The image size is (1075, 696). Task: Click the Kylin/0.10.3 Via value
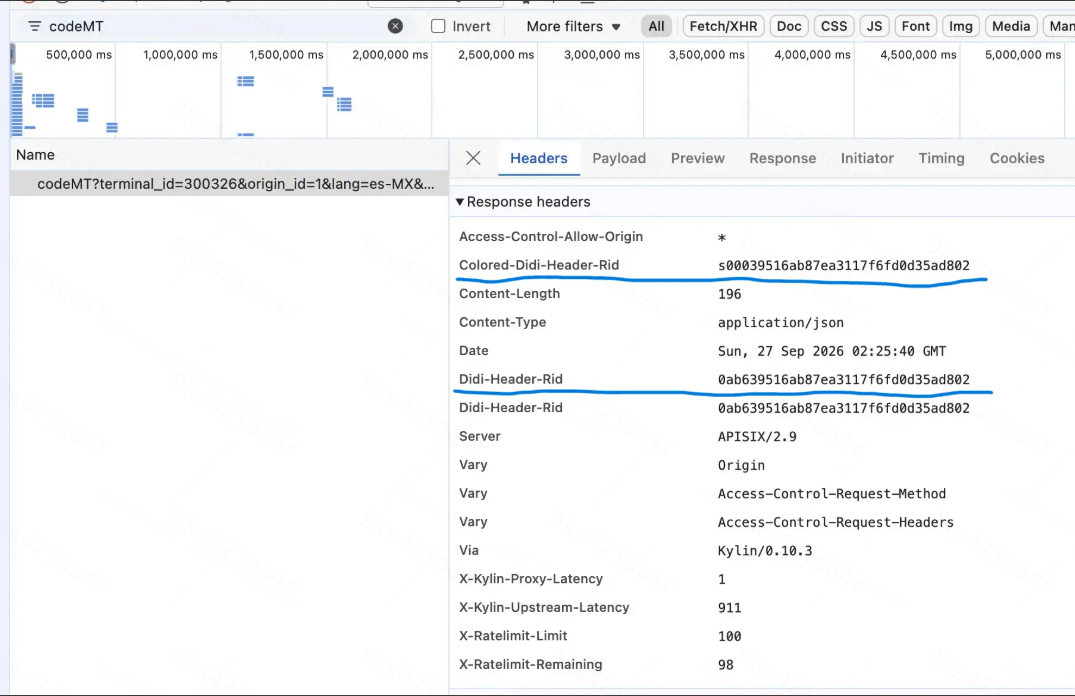(x=764, y=551)
